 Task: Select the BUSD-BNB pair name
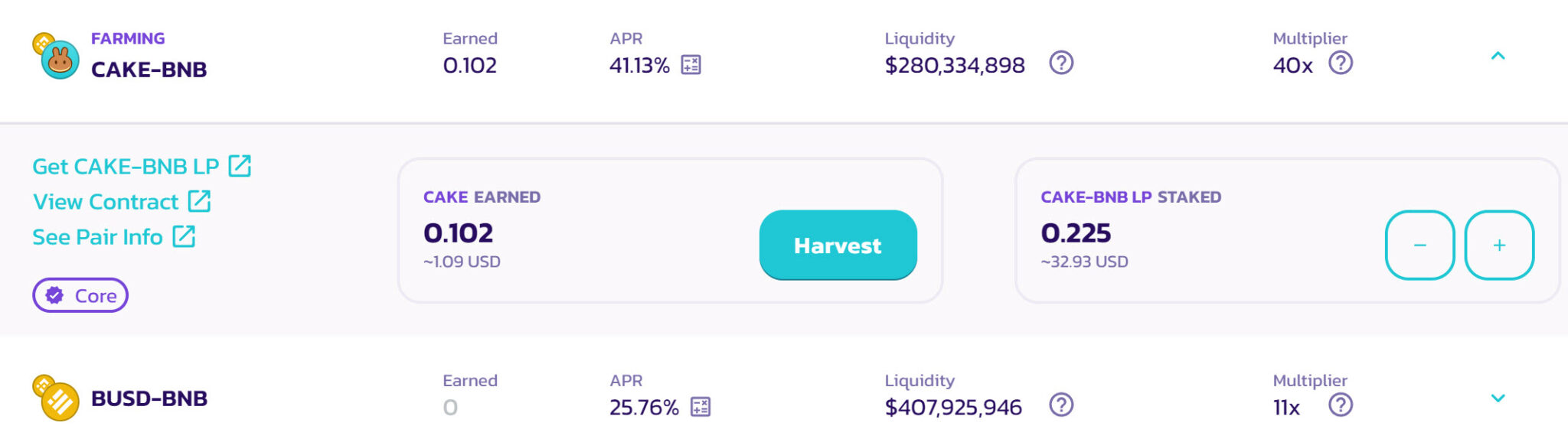click(x=149, y=398)
